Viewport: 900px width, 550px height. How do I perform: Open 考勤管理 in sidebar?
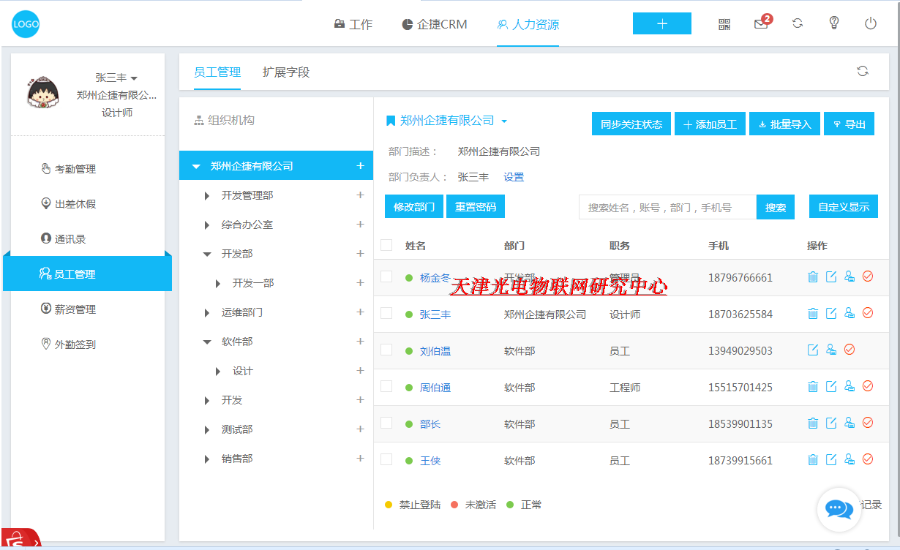tap(68, 169)
